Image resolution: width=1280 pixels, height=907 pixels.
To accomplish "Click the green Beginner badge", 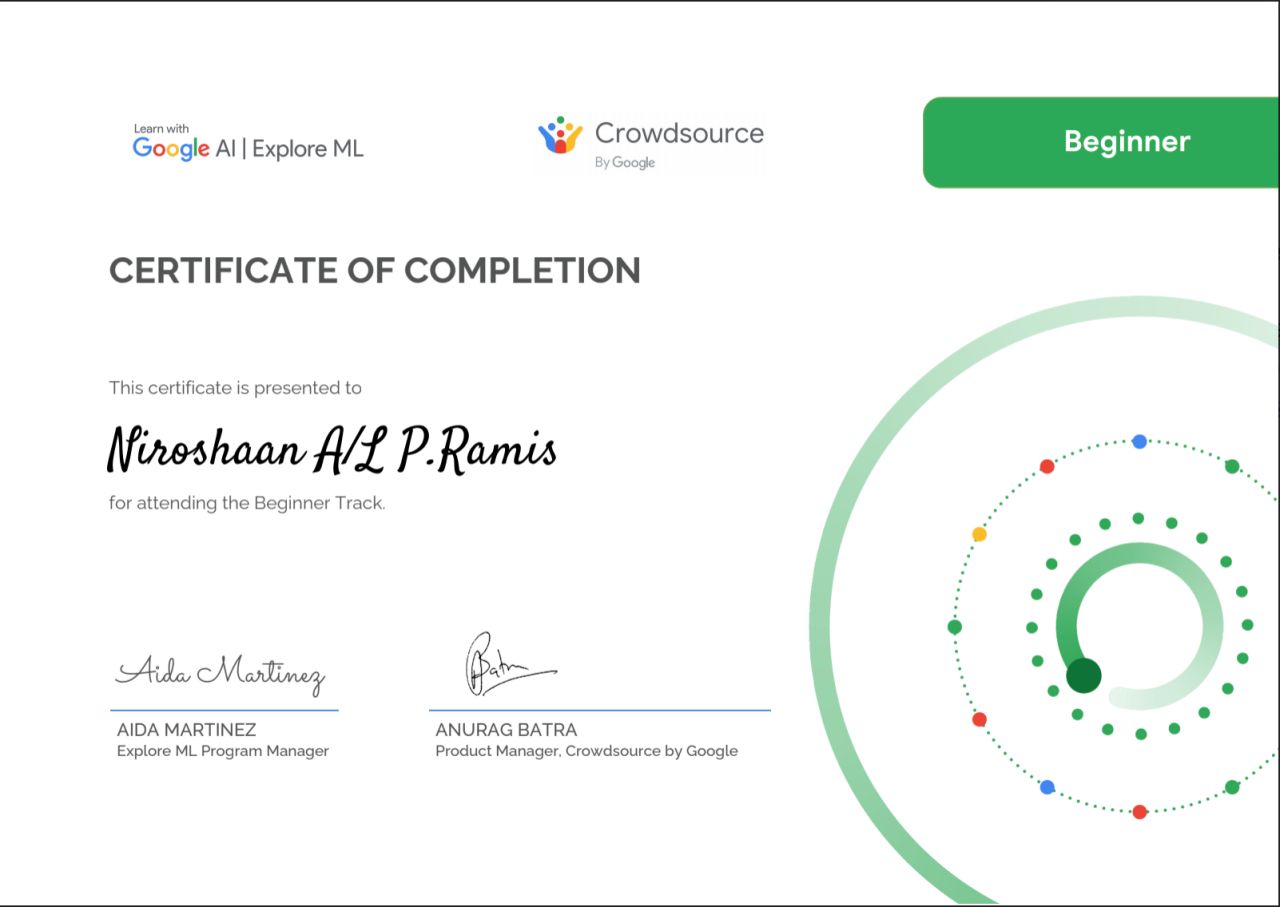I will tap(1101, 142).
